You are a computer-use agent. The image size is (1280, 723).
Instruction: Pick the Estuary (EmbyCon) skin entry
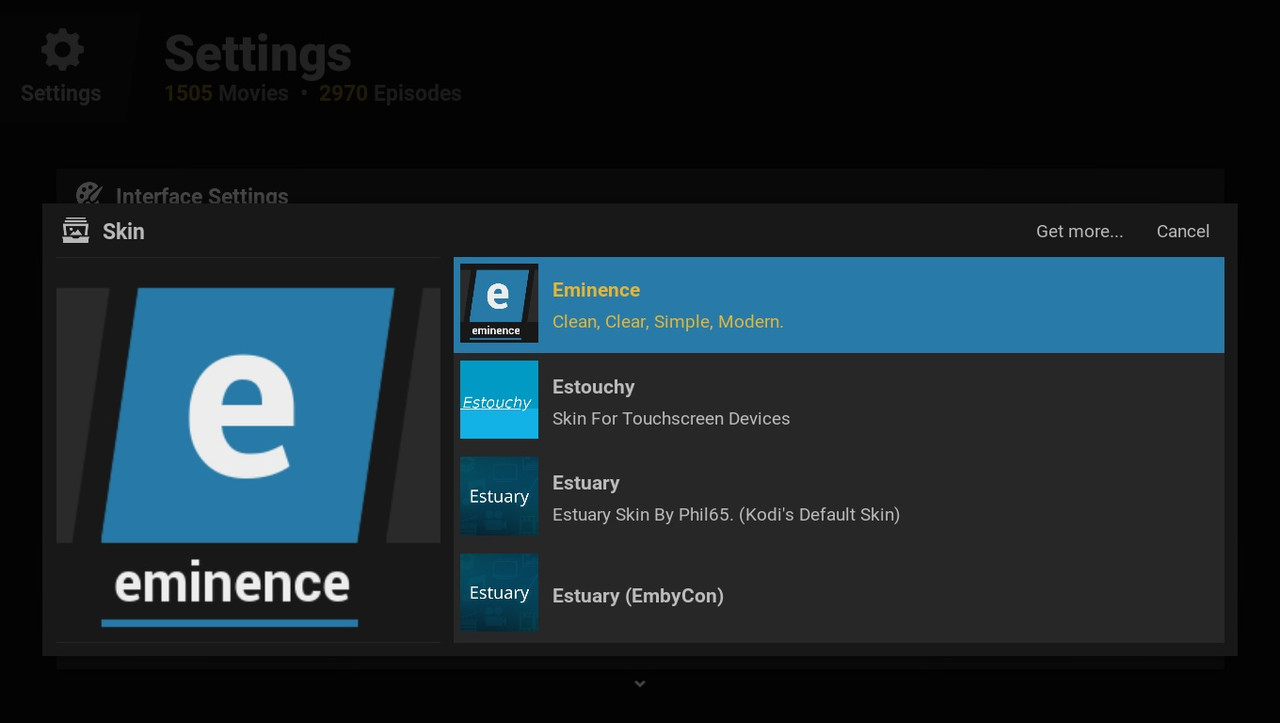(839, 594)
